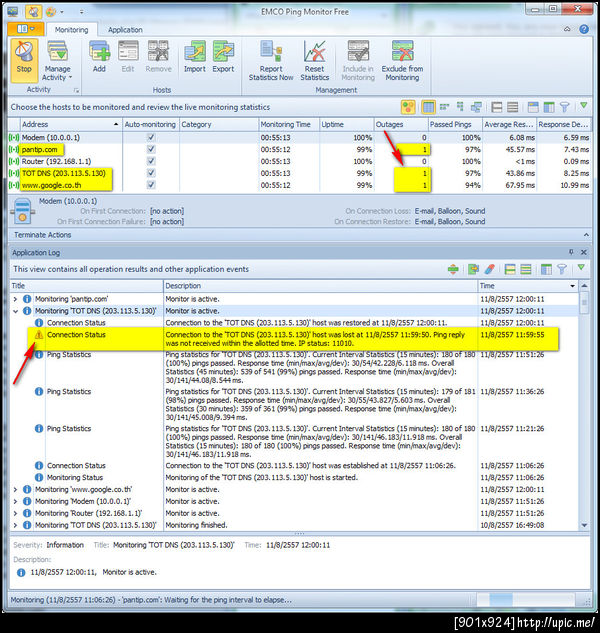Pin the Application Log panel

click(571, 252)
